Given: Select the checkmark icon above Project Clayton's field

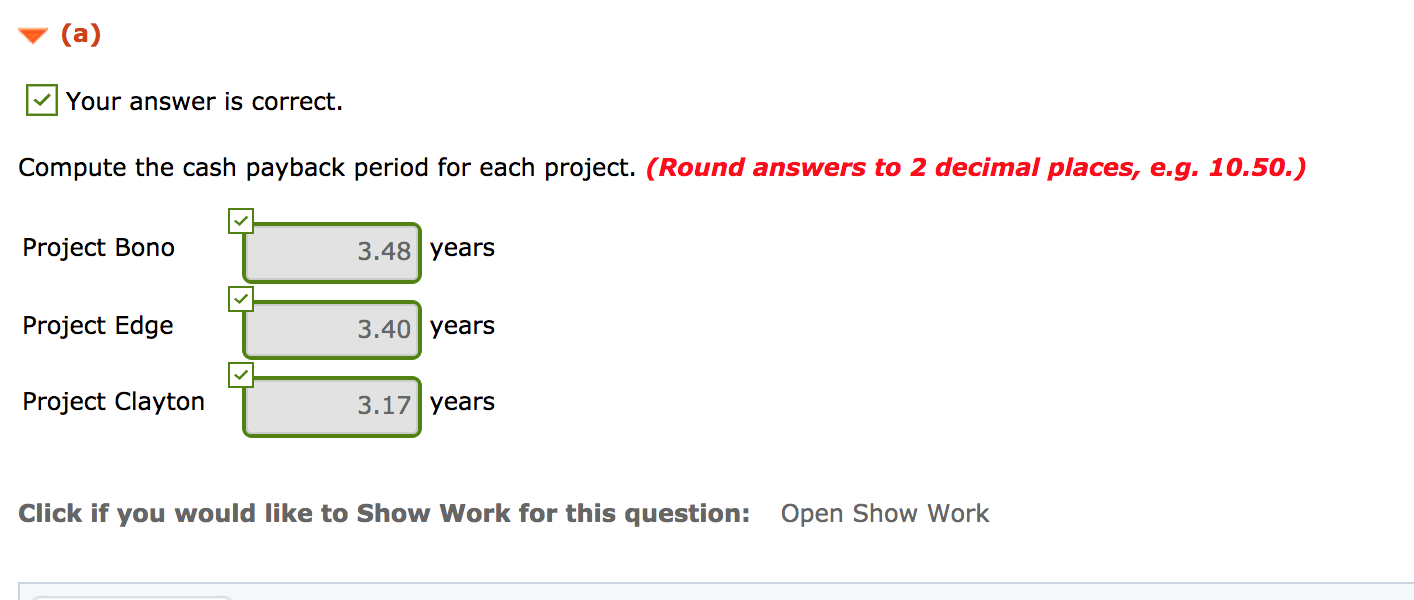Looking at the screenshot, I should pos(240,375).
